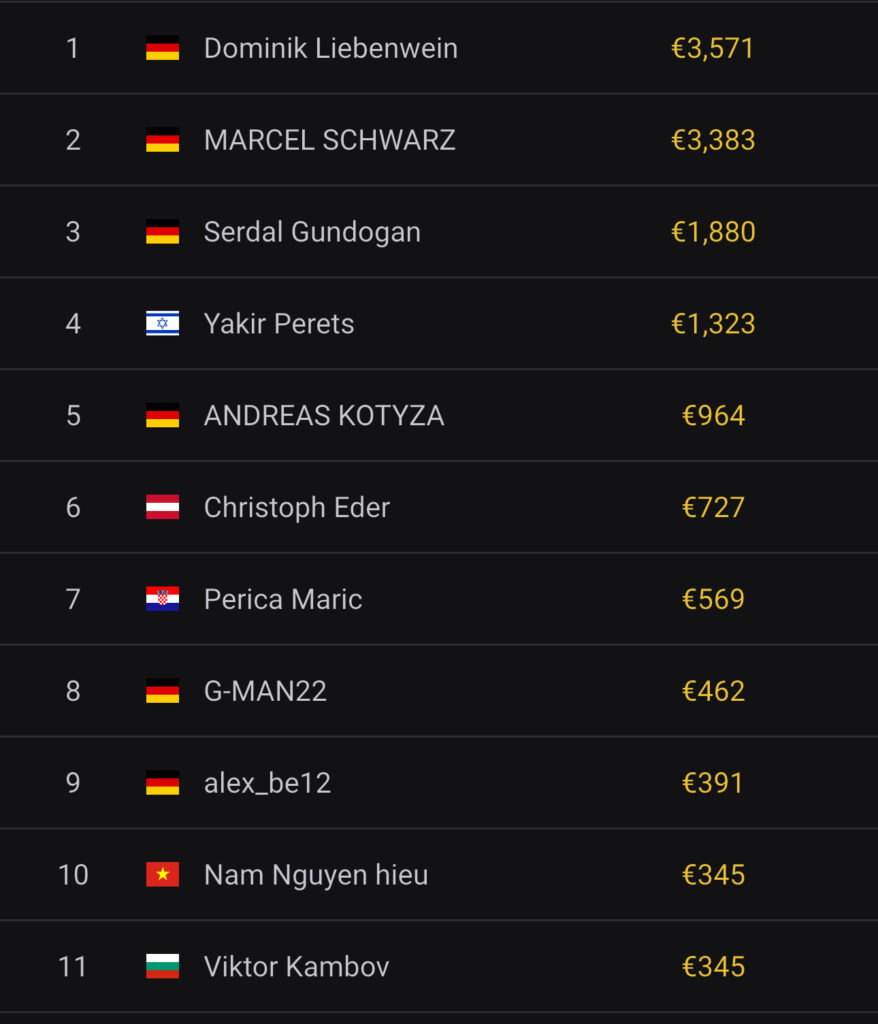This screenshot has width=878, height=1024.
Task: Open player Dominik Liebenwein's name
Action: (330, 48)
